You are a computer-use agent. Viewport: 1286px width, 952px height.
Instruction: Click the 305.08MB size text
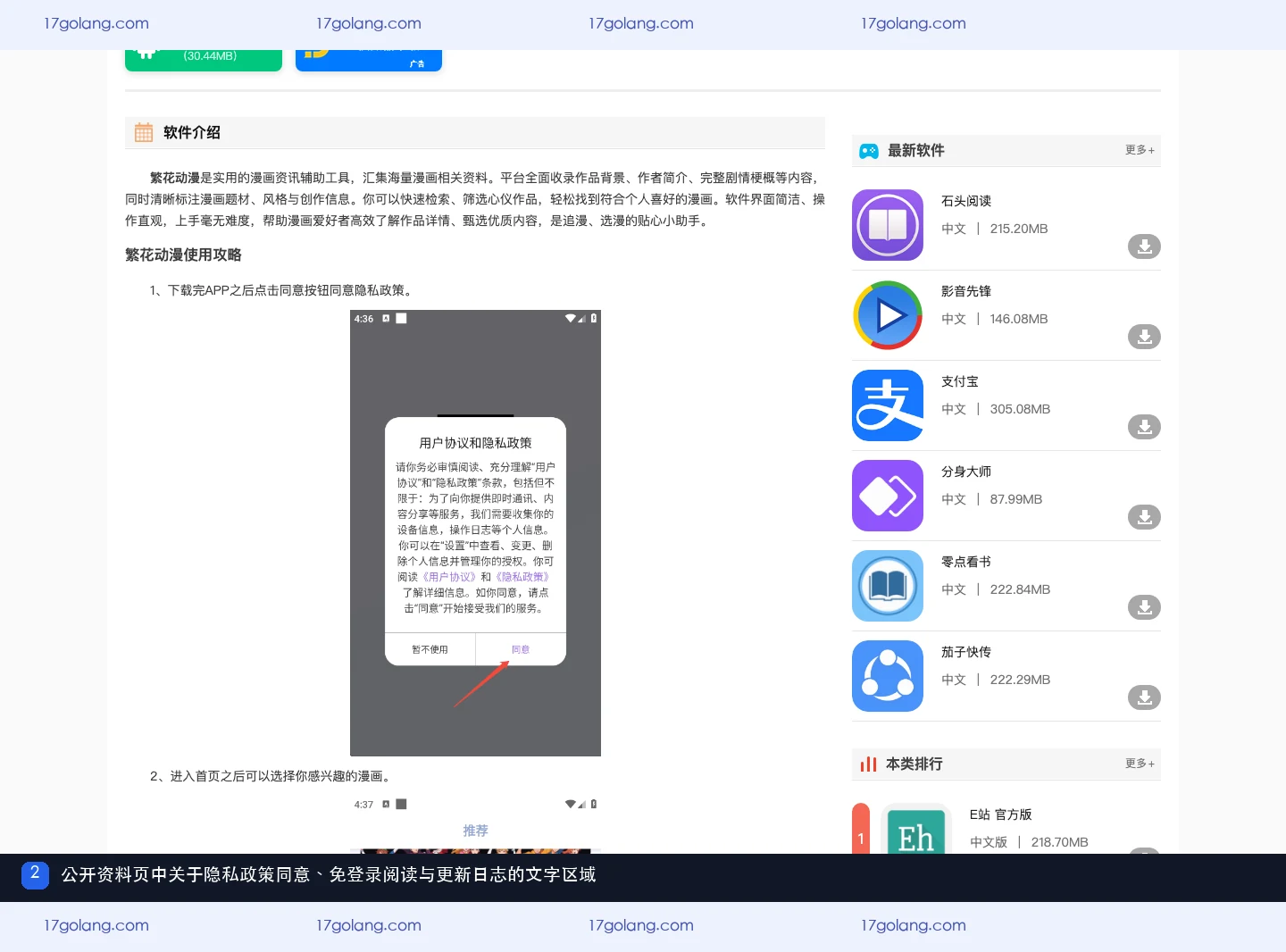[x=1020, y=409]
